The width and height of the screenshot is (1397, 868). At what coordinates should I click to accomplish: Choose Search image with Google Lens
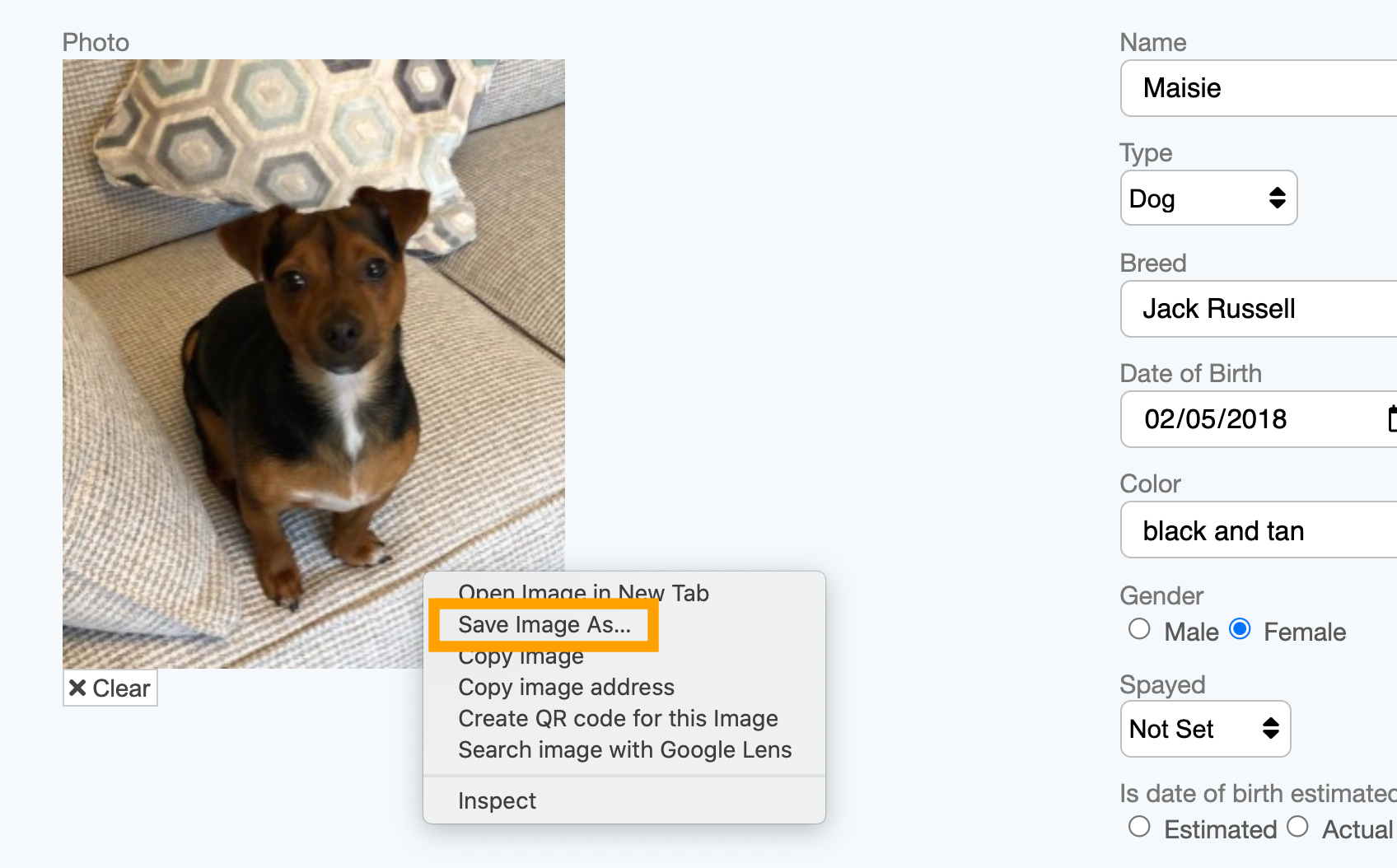coord(624,750)
